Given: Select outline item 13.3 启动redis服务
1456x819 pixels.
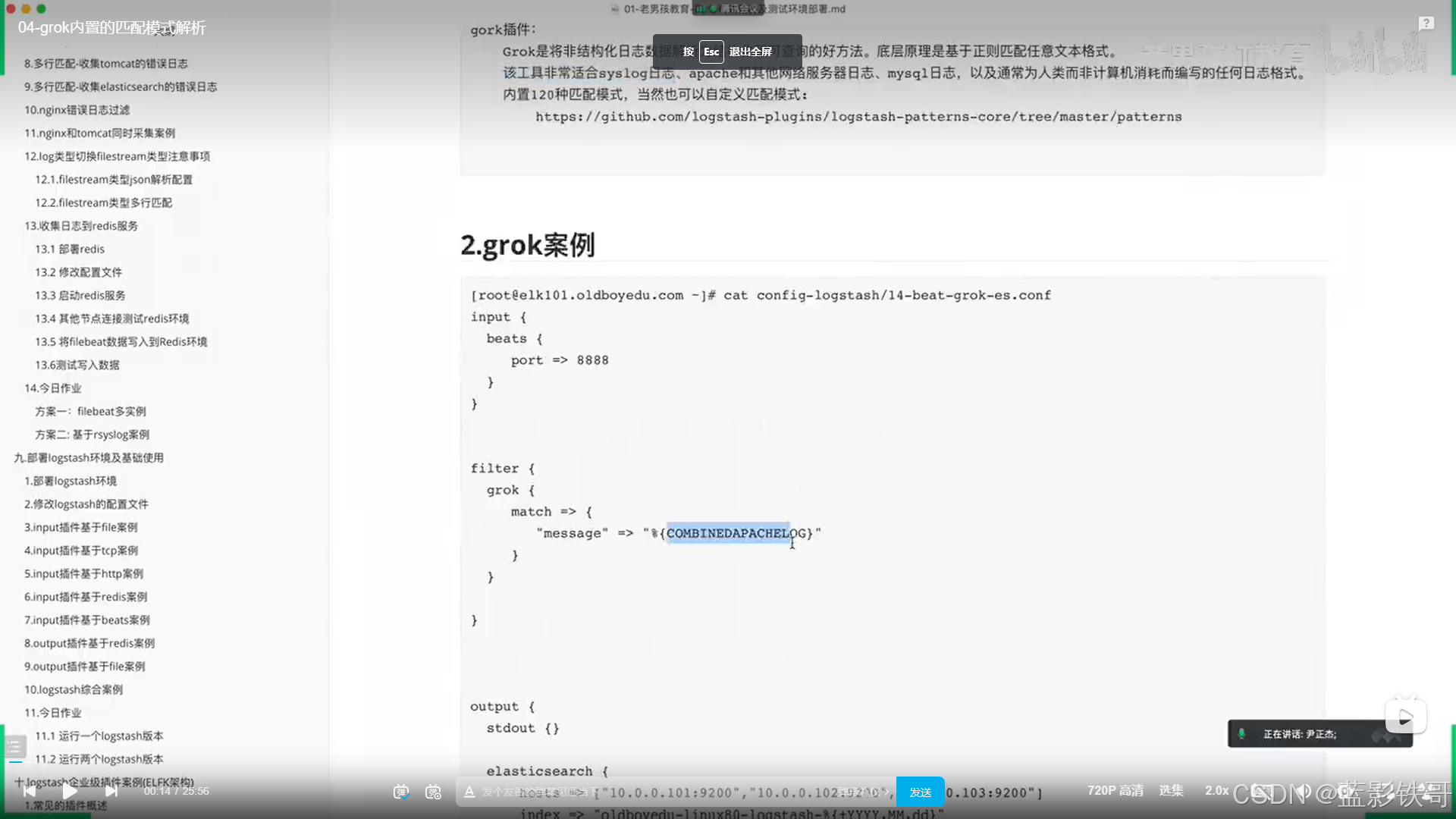Looking at the screenshot, I should [80, 295].
